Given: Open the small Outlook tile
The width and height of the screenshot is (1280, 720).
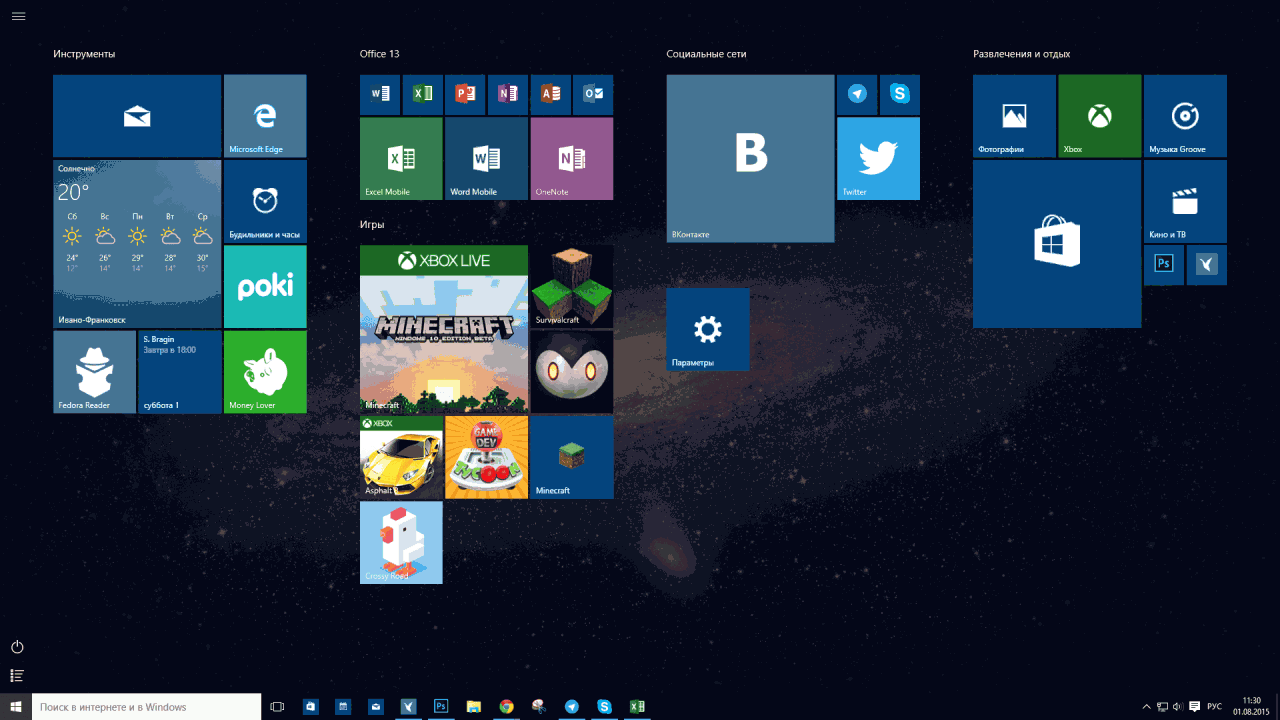Looking at the screenshot, I should coord(593,94).
